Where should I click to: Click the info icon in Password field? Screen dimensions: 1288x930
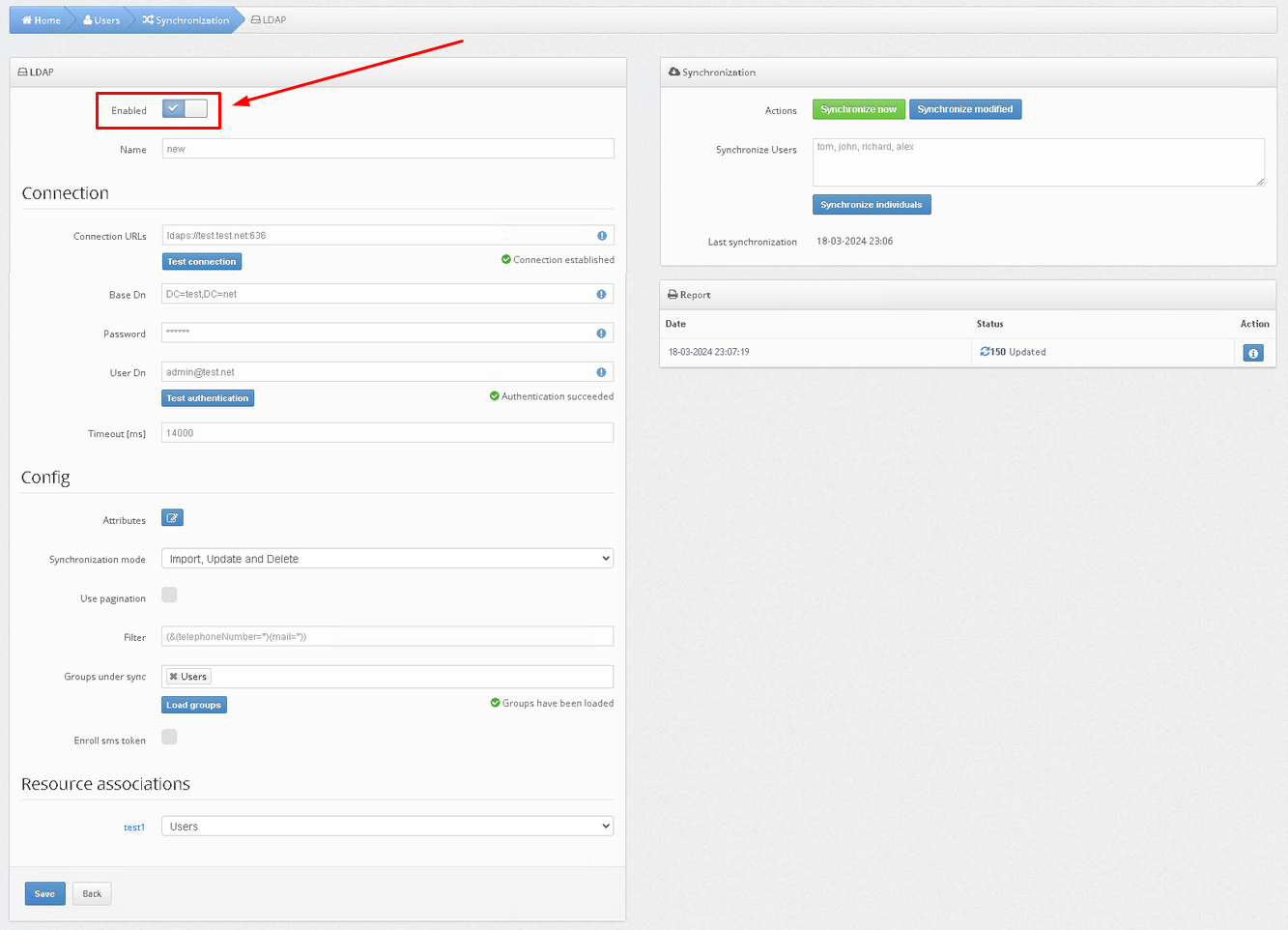(601, 334)
